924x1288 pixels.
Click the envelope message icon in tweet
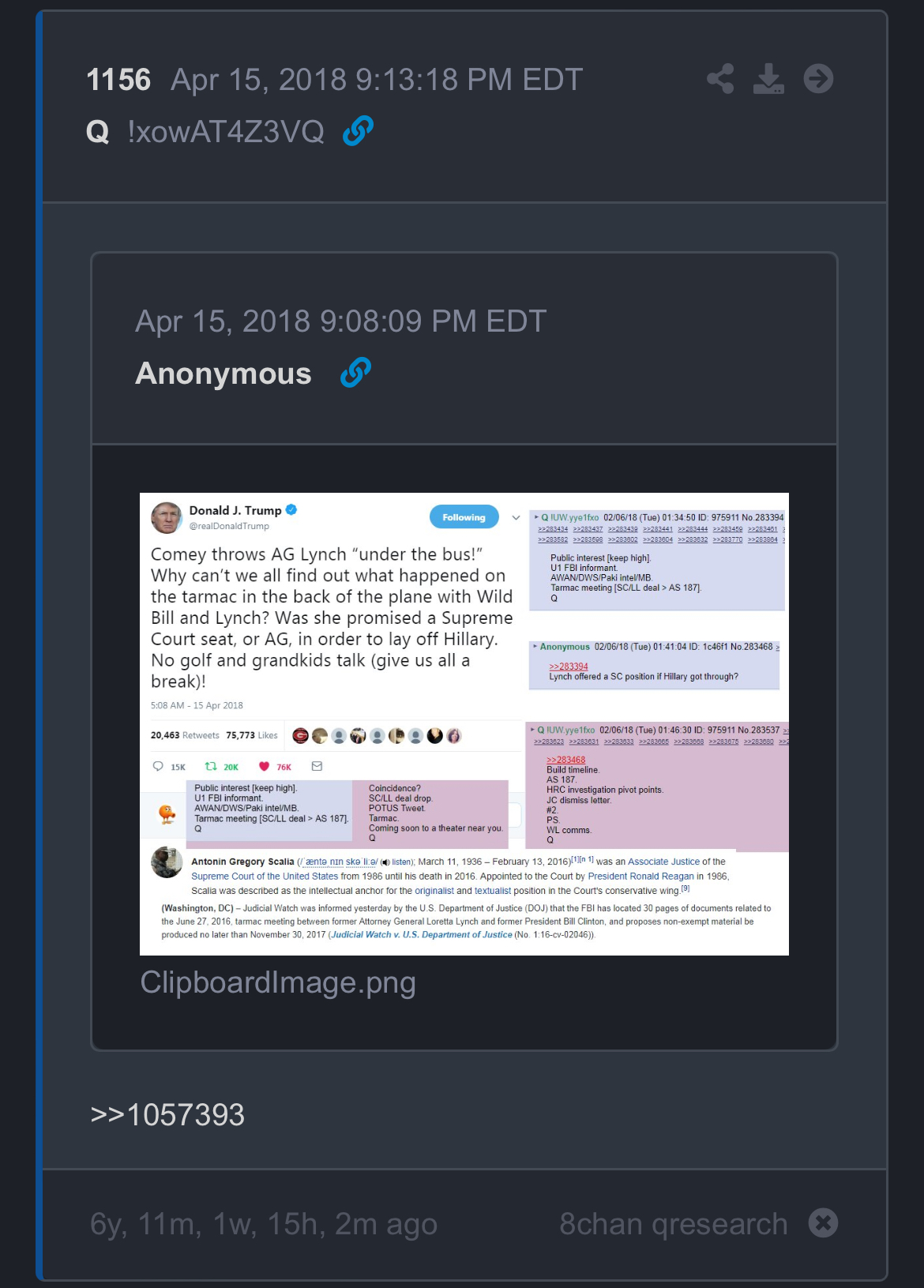pyautogui.click(x=317, y=766)
